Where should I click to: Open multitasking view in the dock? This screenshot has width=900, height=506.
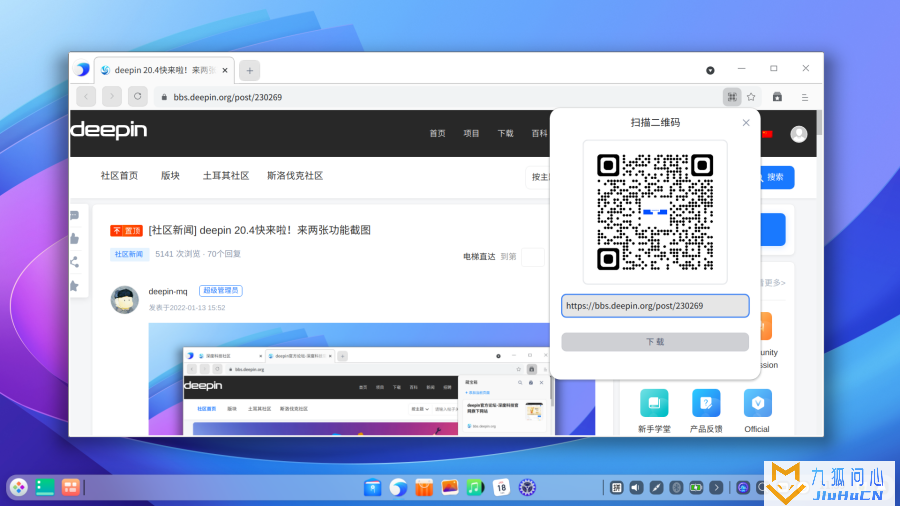click(71, 487)
